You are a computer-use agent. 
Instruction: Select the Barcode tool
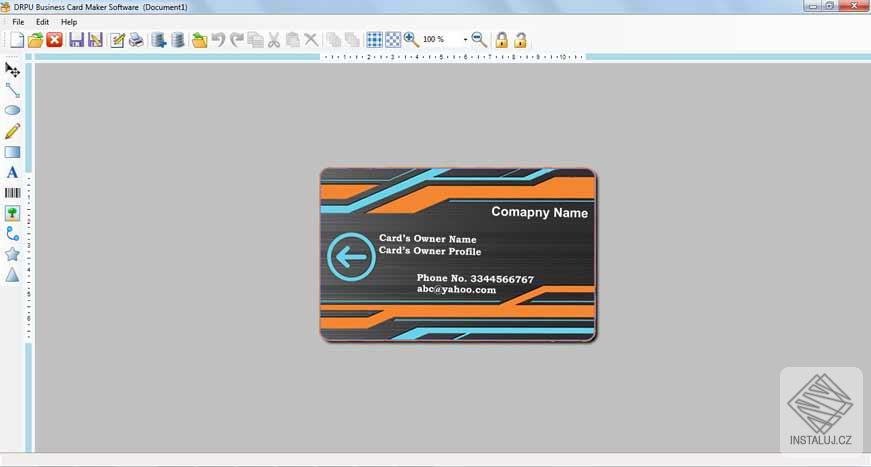point(12,193)
